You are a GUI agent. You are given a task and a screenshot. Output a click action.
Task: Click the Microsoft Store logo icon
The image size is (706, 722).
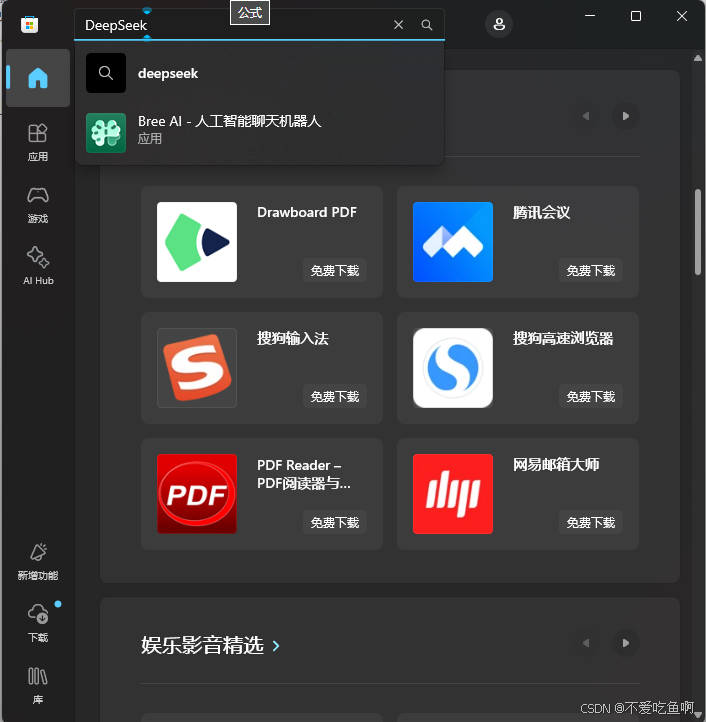point(29,24)
